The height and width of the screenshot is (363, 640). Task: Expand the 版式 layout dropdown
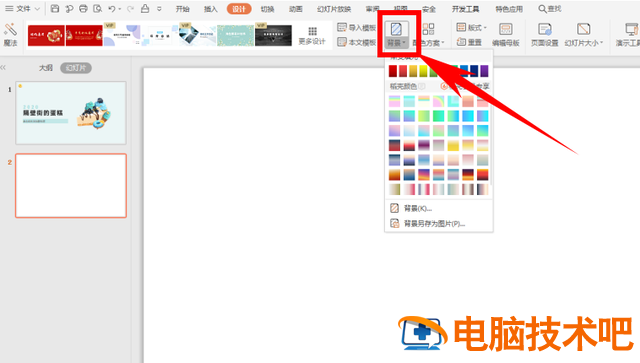click(471, 27)
